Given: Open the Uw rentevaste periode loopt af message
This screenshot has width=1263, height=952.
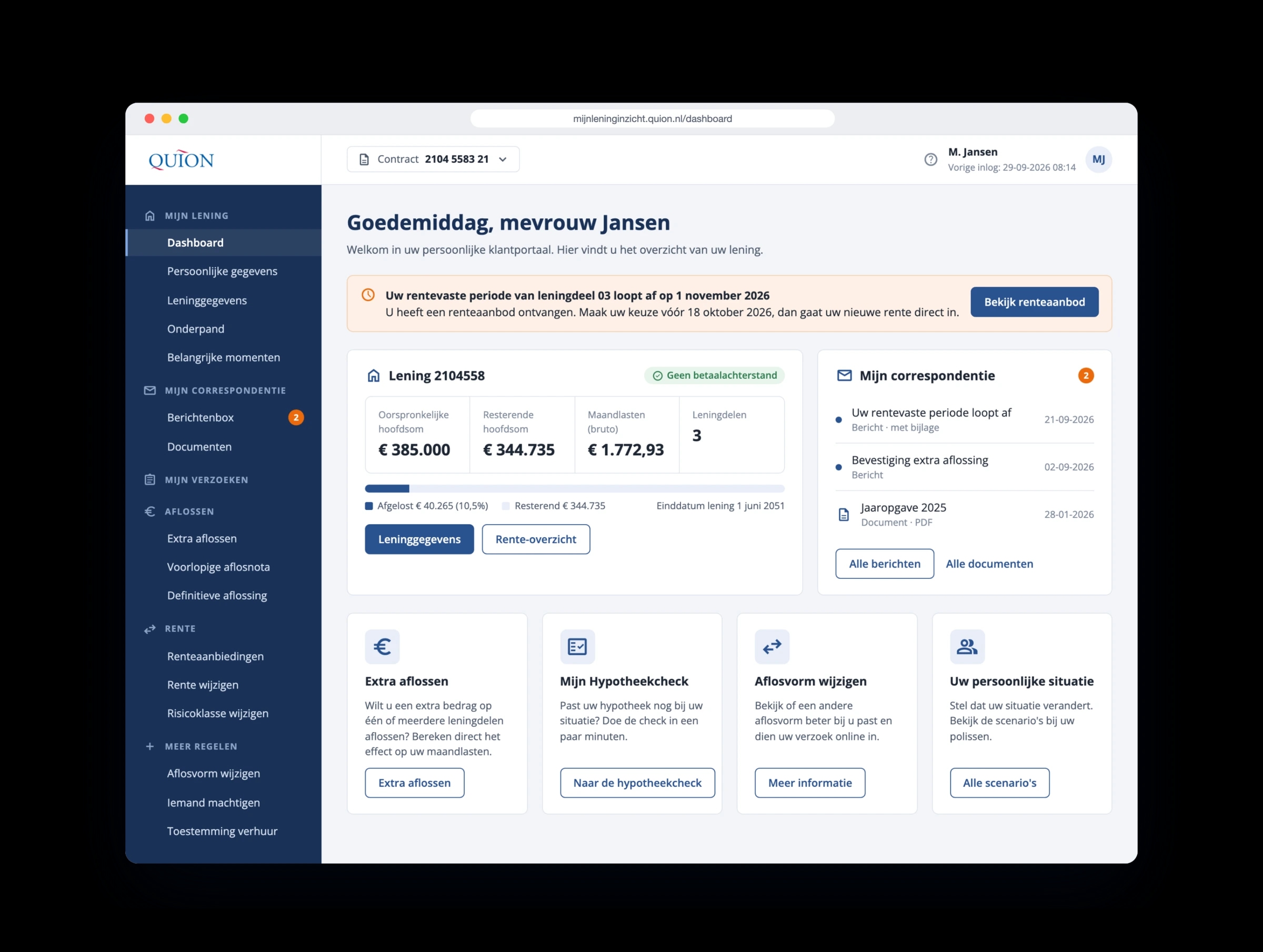Looking at the screenshot, I should [965, 419].
